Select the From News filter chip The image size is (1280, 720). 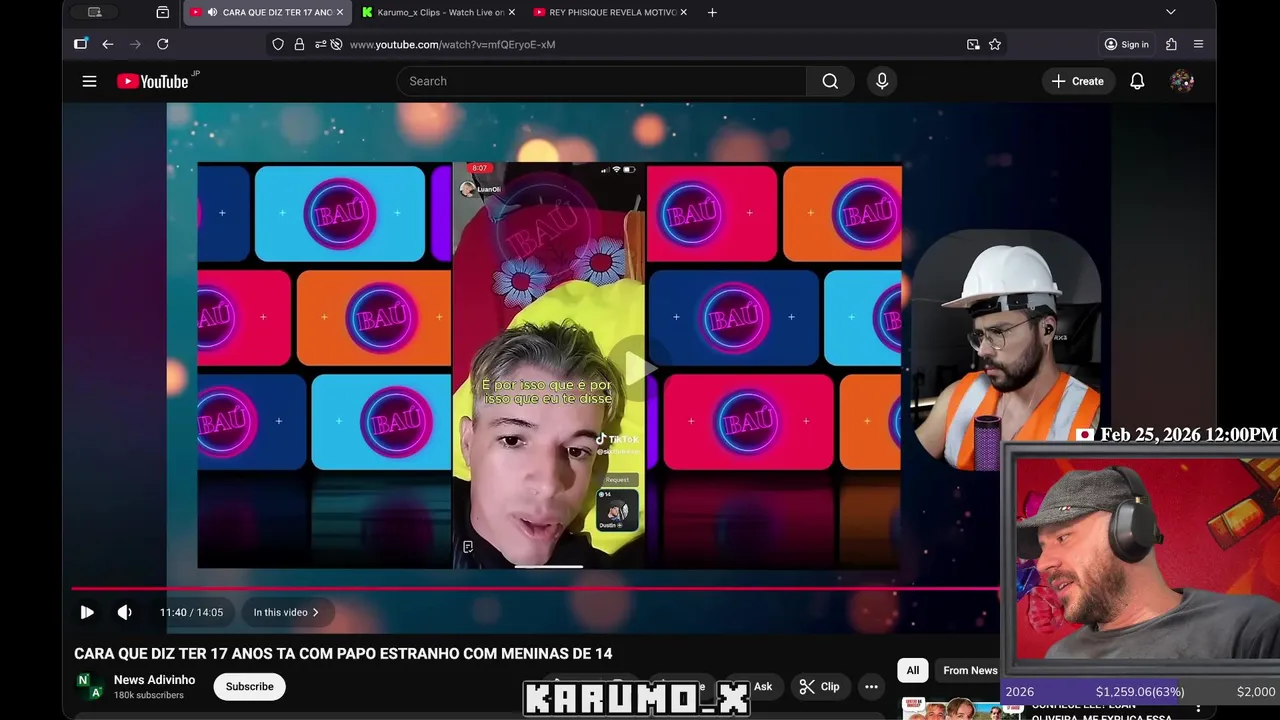tap(969, 670)
